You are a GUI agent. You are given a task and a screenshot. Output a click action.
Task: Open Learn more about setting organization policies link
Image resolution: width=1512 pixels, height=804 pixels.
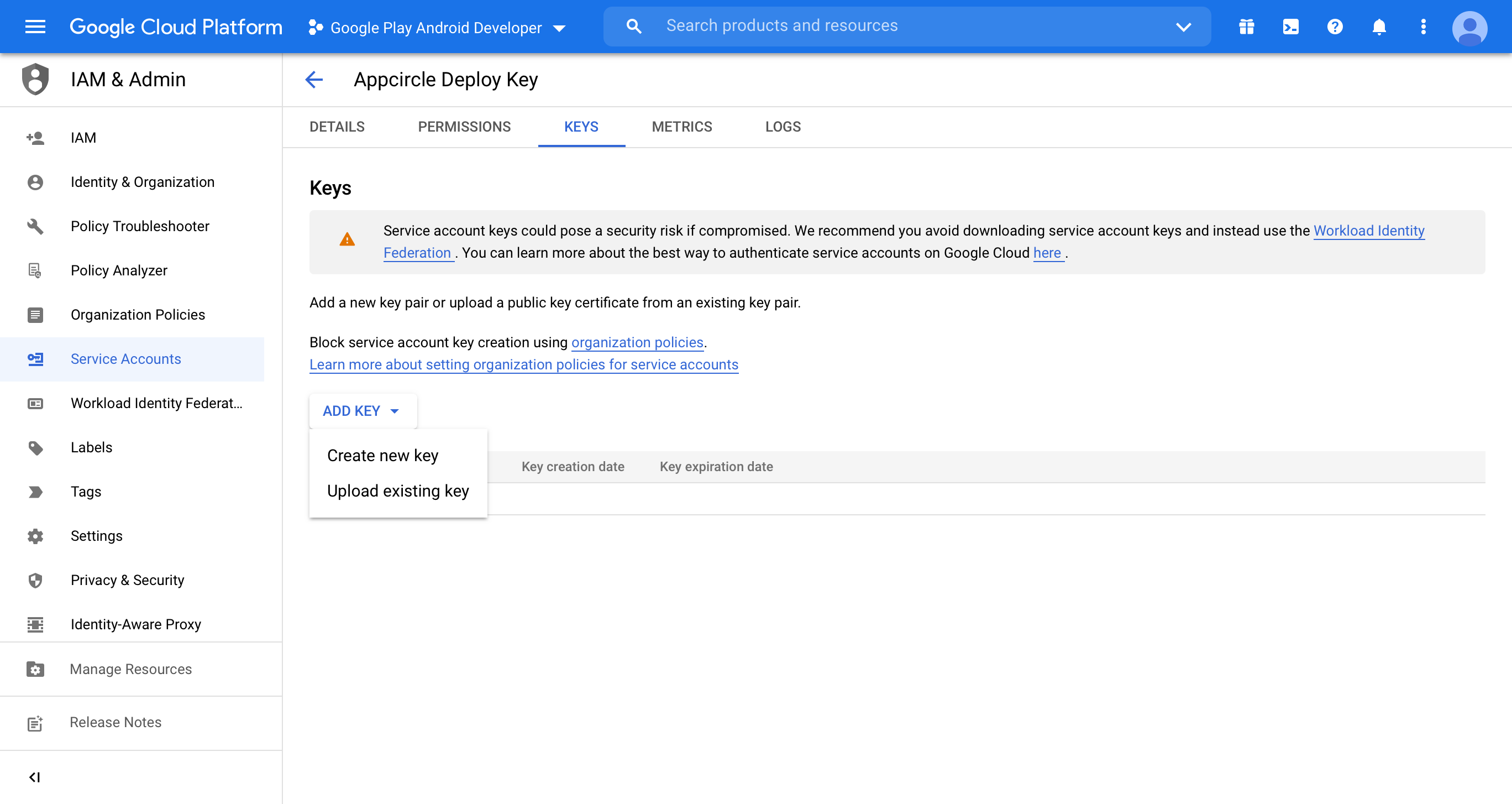523,364
